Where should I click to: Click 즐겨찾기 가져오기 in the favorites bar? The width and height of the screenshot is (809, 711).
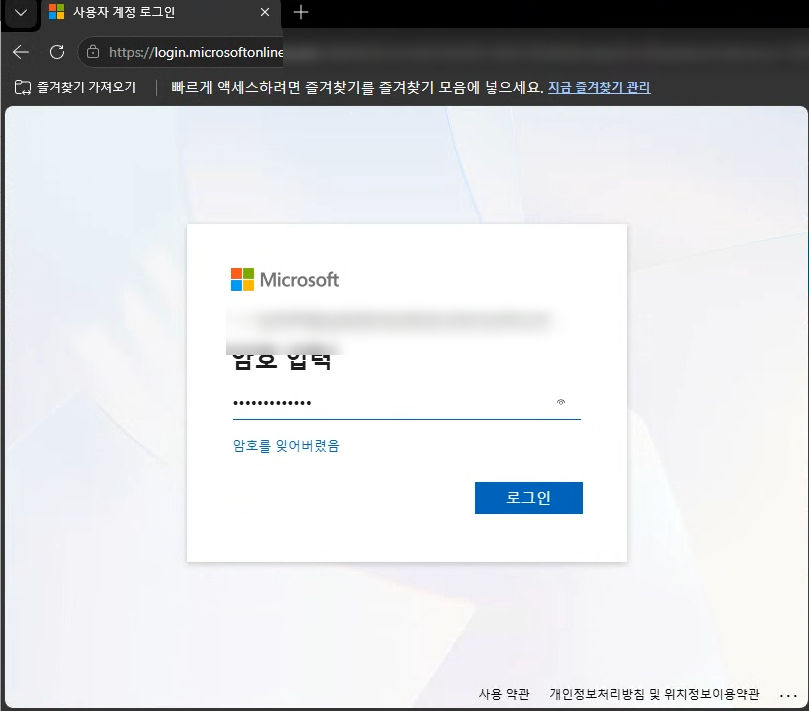(x=75, y=87)
